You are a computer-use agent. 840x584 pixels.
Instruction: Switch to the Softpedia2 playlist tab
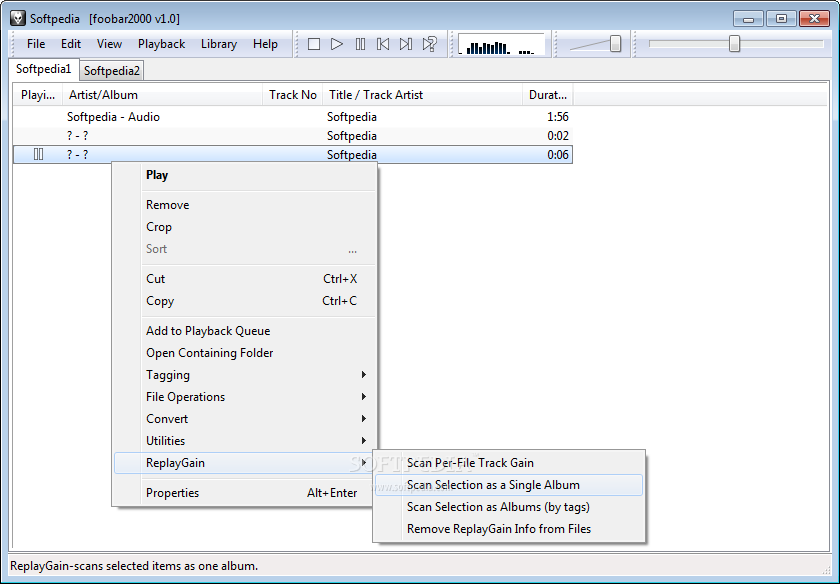point(111,71)
